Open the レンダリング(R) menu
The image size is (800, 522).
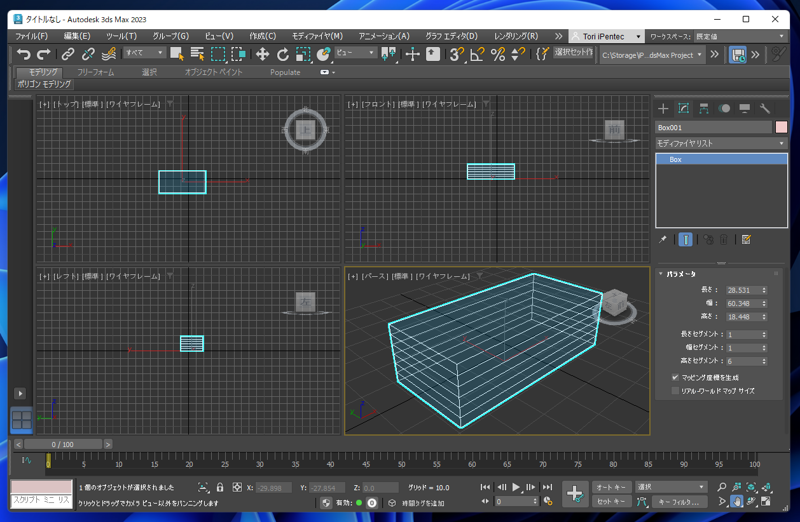click(x=516, y=36)
